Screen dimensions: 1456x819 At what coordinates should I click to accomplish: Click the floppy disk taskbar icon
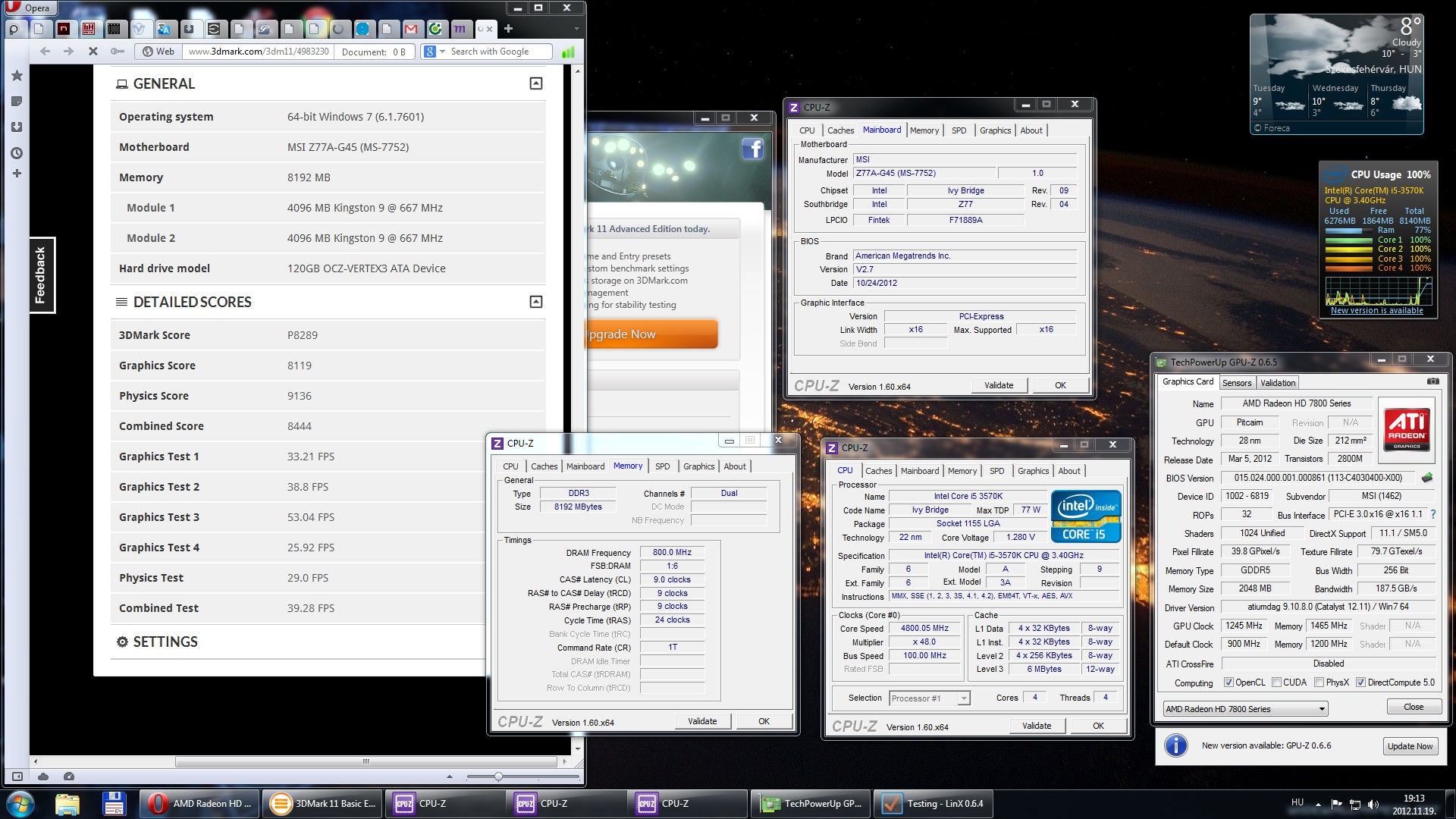pyautogui.click(x=114, y=803)
